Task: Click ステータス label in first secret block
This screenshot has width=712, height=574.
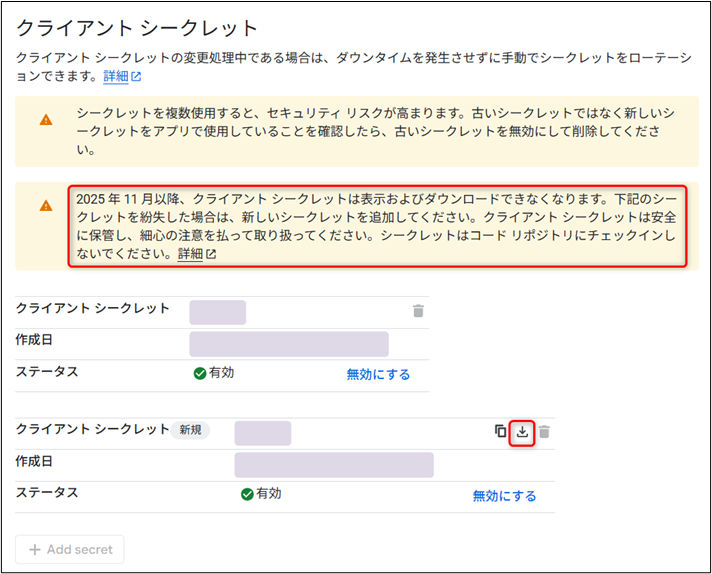Action: pyautogui.click(x=47, y=372)
